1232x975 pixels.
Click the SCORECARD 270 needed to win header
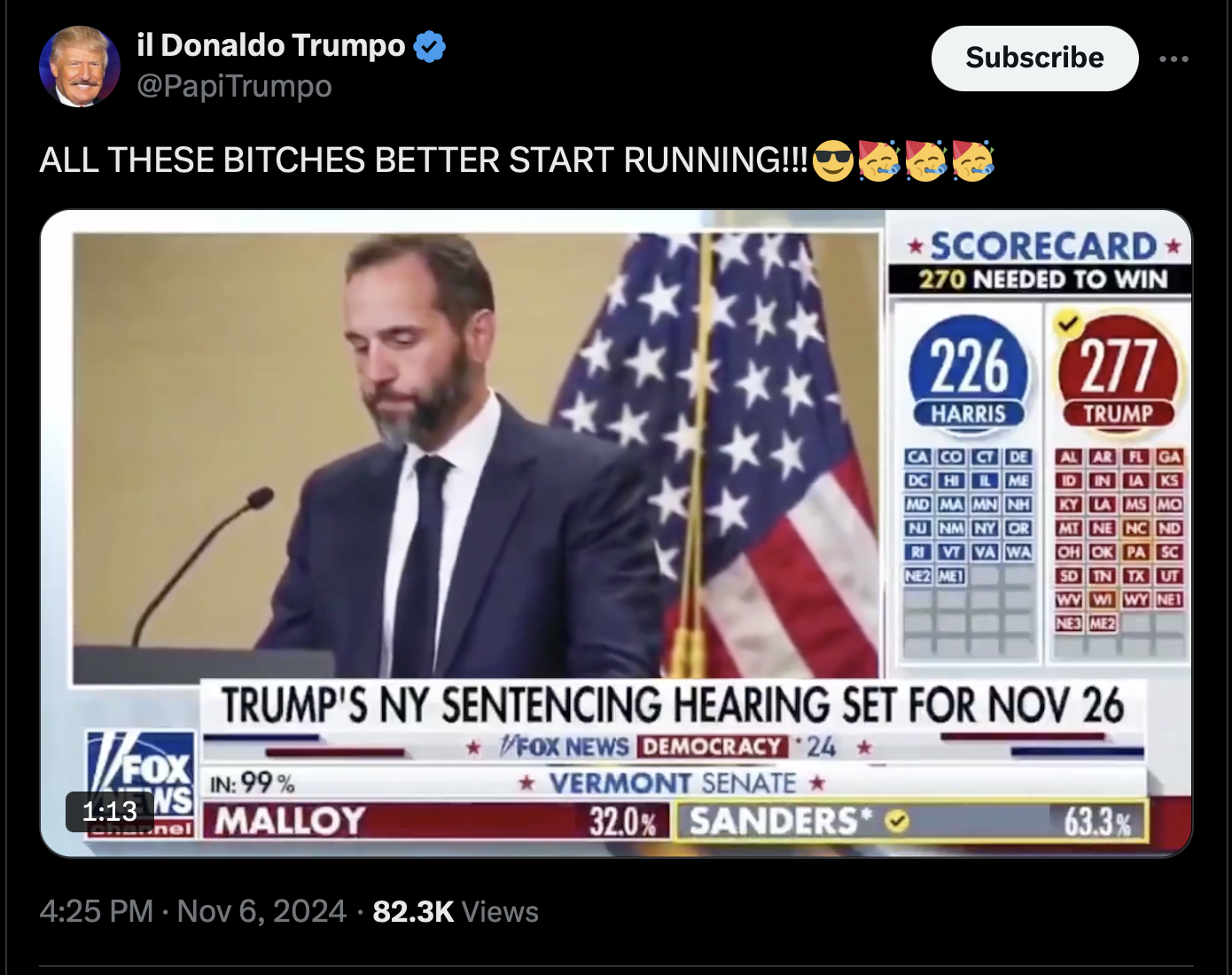click(x=1041, y=261)
